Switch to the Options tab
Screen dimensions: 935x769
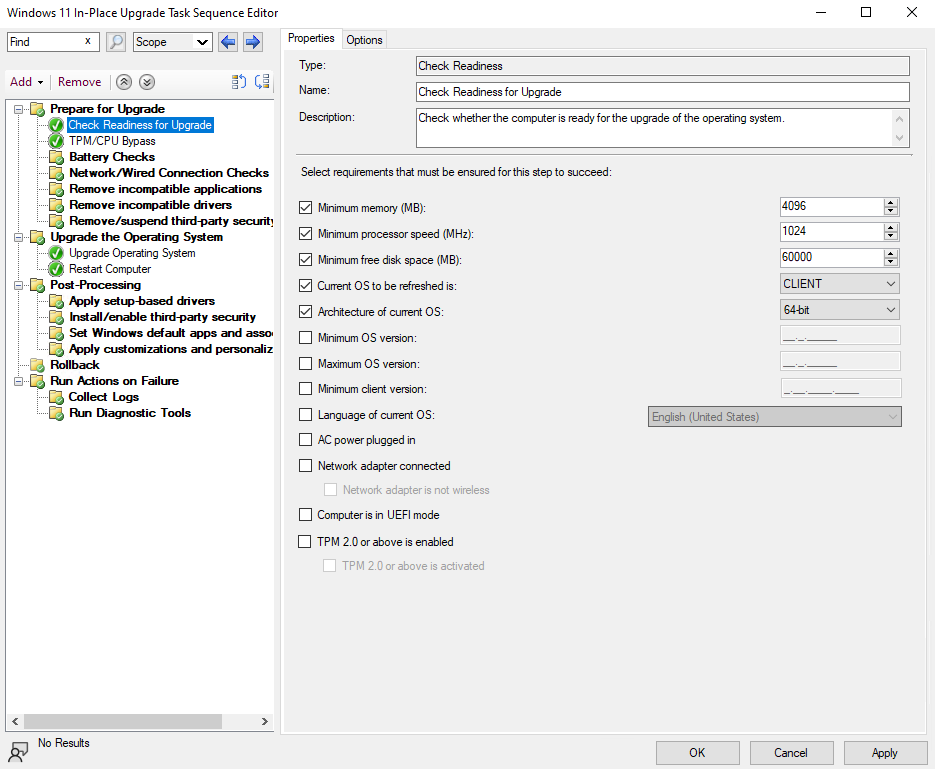[364, 40]
